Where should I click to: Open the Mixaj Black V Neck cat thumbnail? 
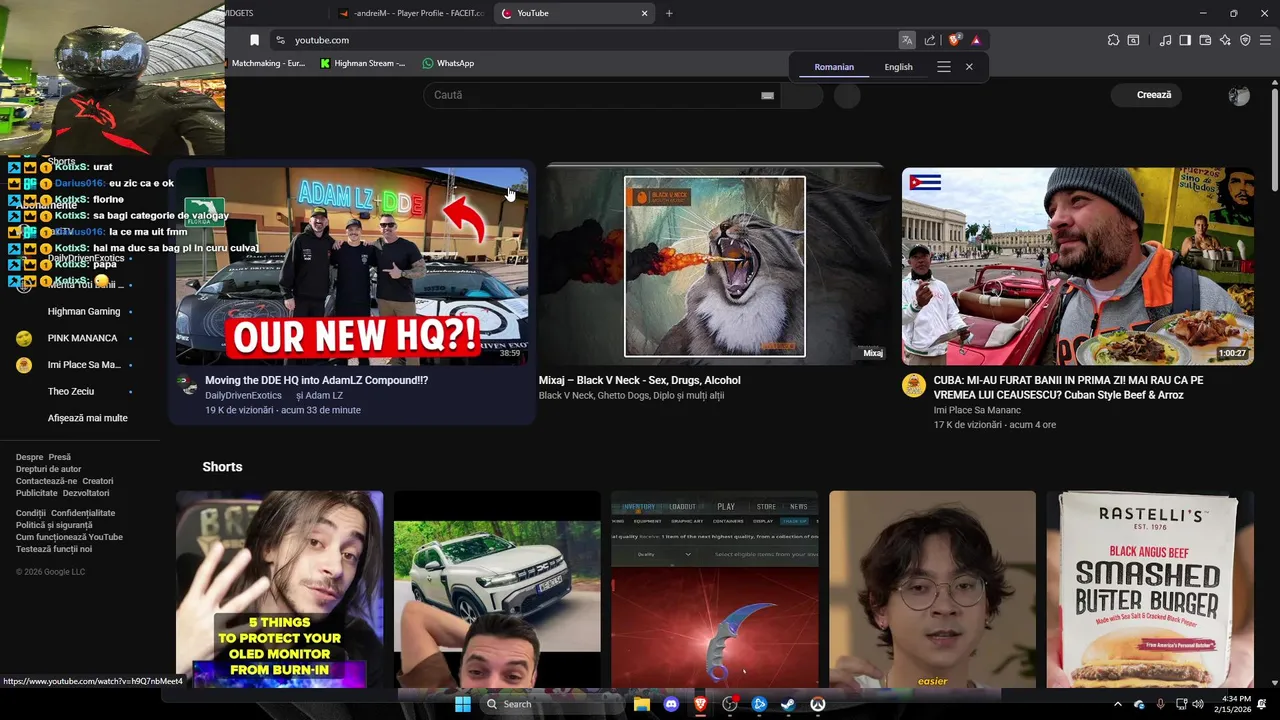click(714, 266)
